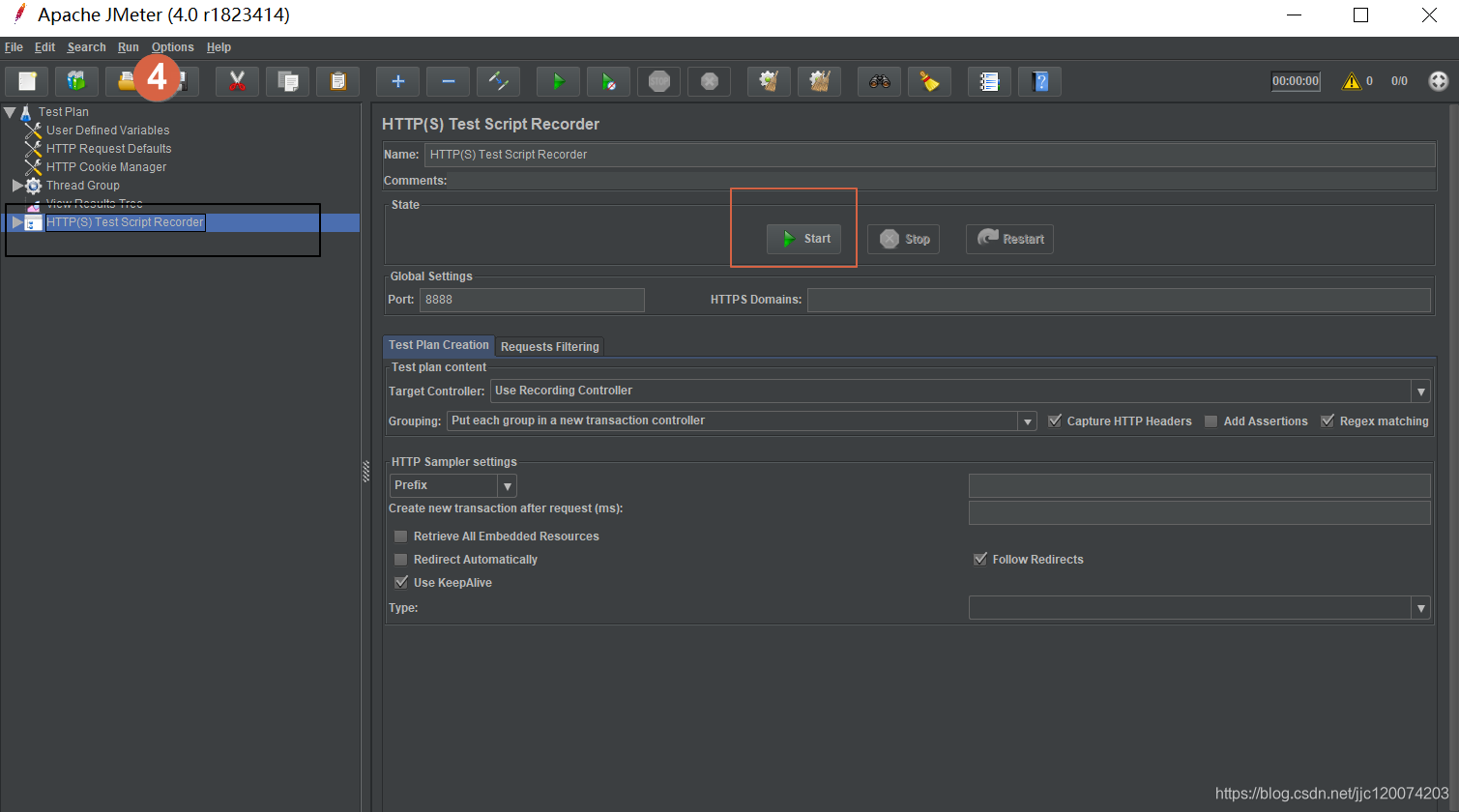The image size is (1459, 812).
Task: Select HTTP Request Defaults in tree
Action: (x=109, y=149)
